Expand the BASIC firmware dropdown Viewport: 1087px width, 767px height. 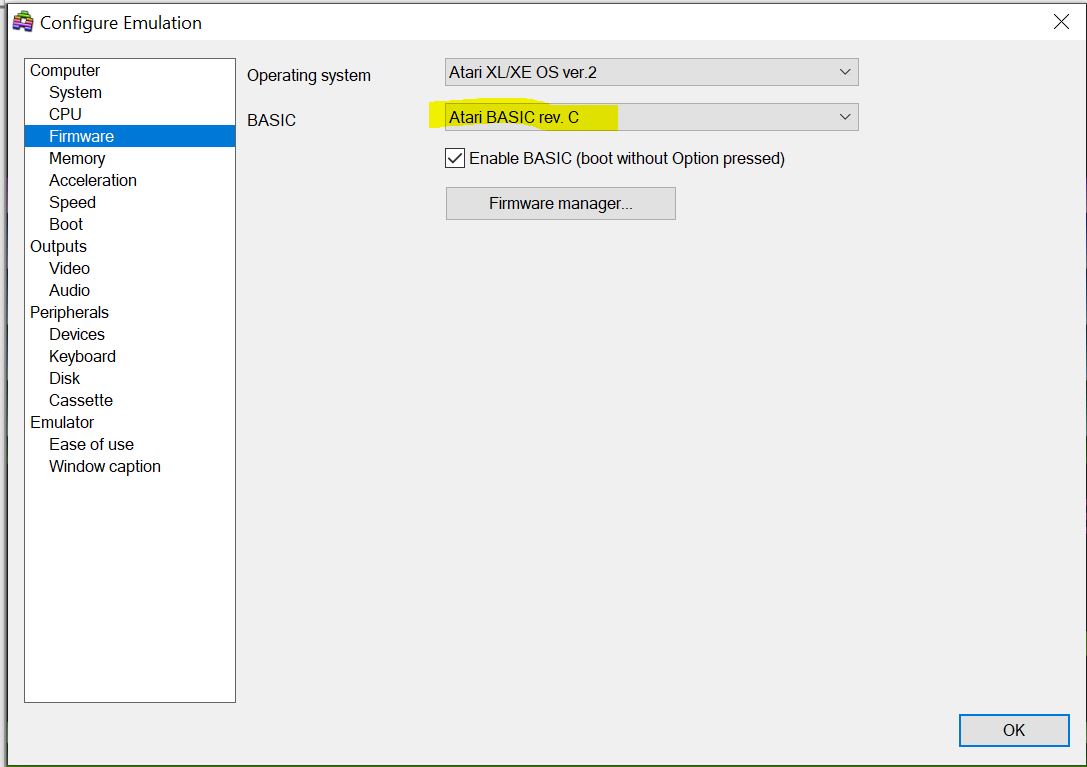coord(651,117)
